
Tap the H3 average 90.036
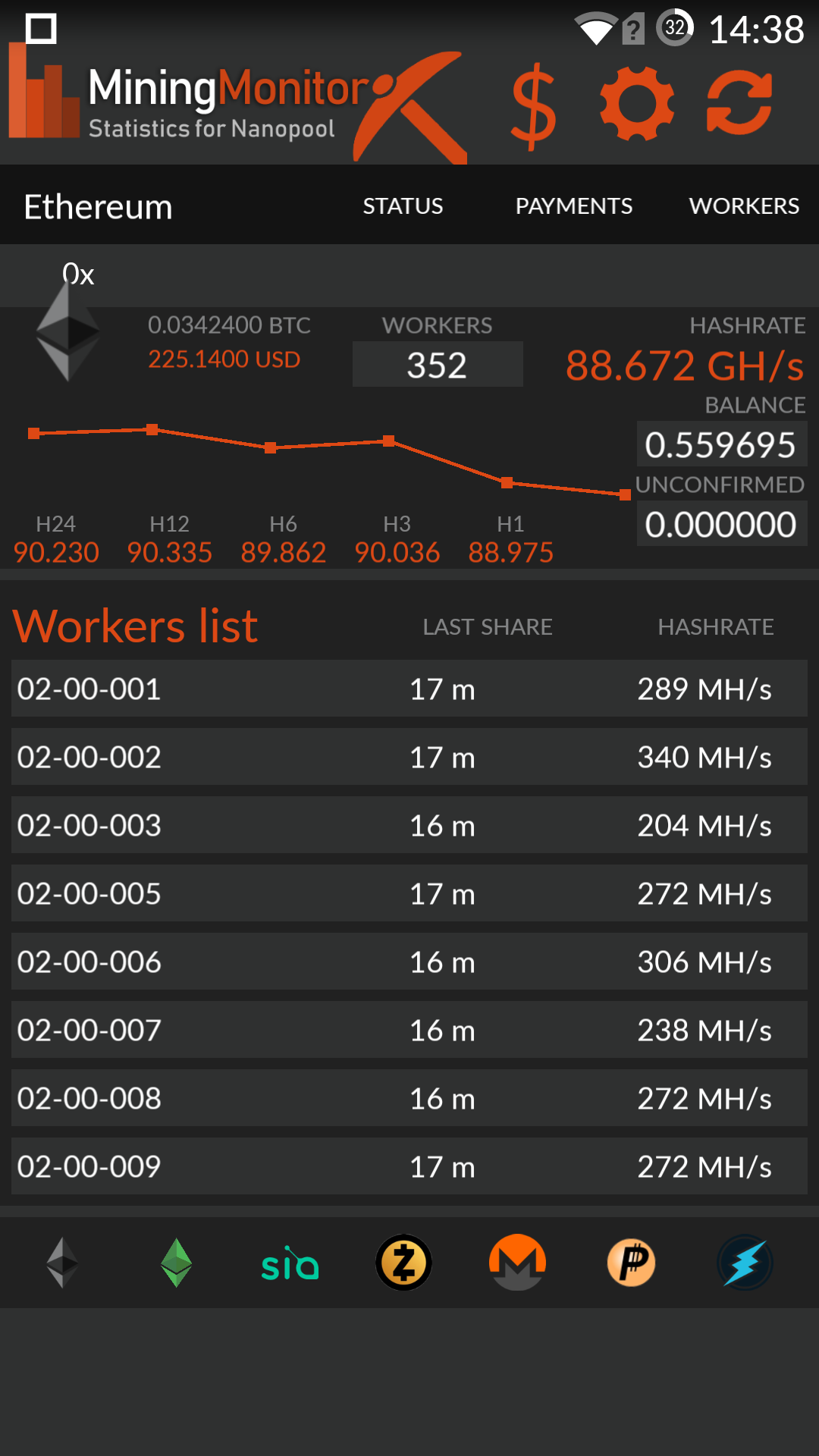click(397, 552)
